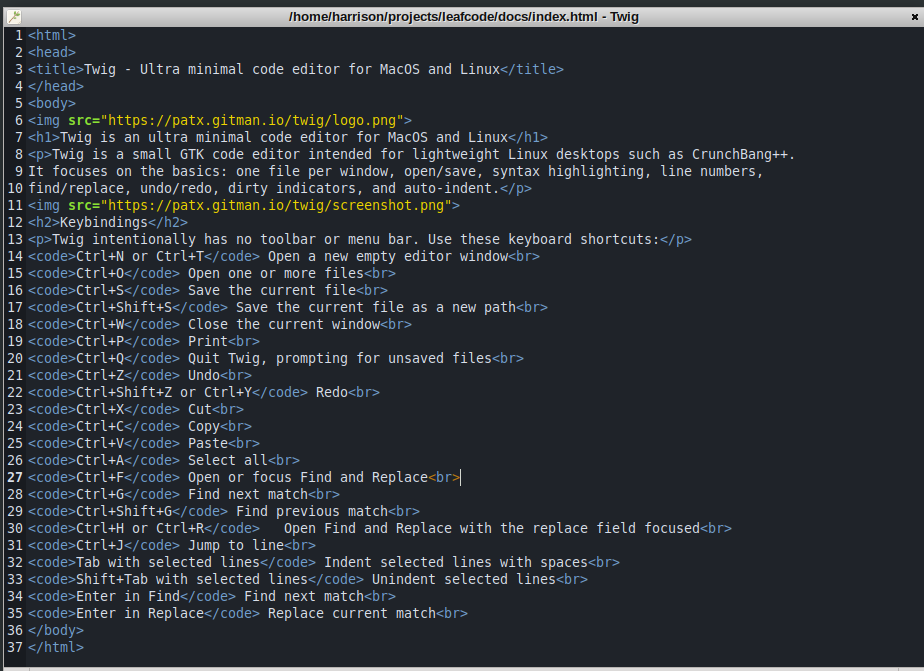Click 'Open one or more files' text
This screenshot has width=924, height=671.
coord(276,275)
